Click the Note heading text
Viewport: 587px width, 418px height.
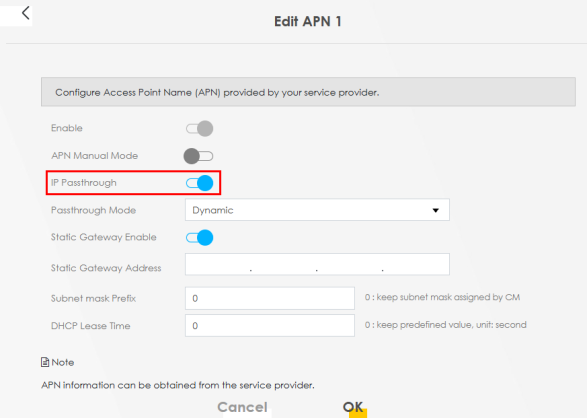point(63,362)
